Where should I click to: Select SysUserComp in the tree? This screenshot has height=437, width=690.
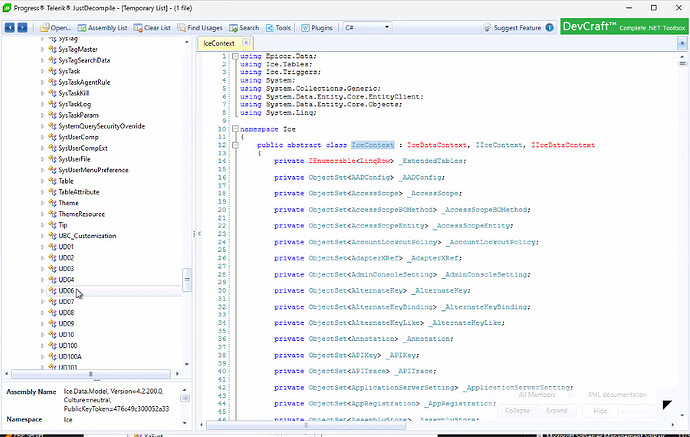point(78,137)
